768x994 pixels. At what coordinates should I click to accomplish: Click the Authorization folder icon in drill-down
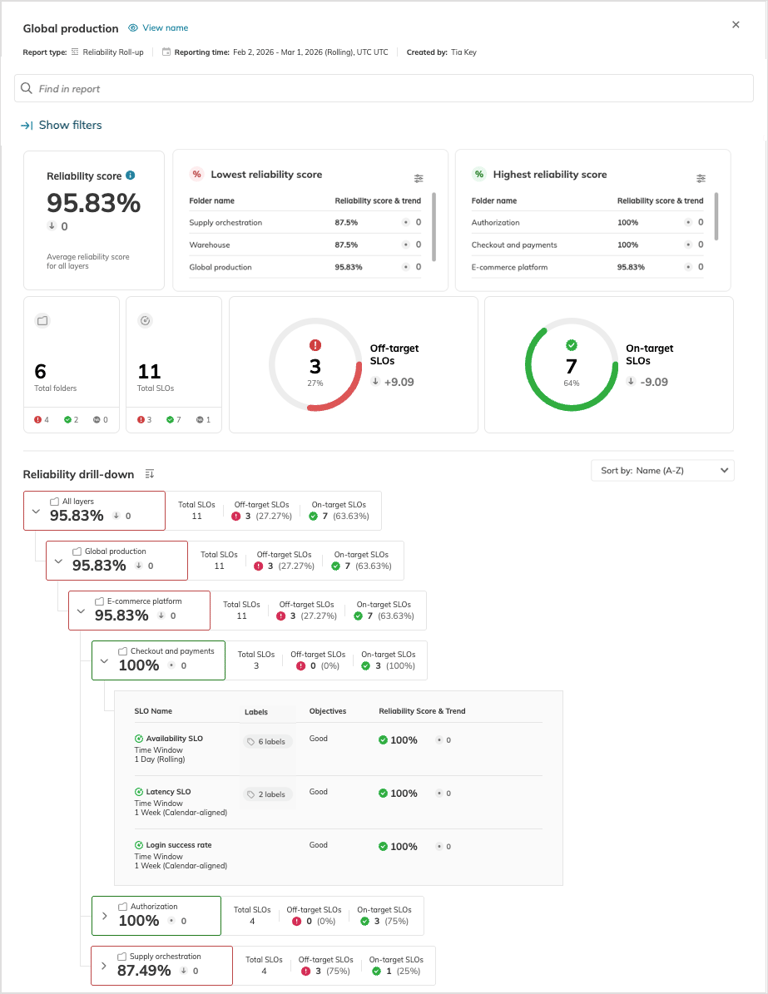pyautogui.click(x=122, y=907)
